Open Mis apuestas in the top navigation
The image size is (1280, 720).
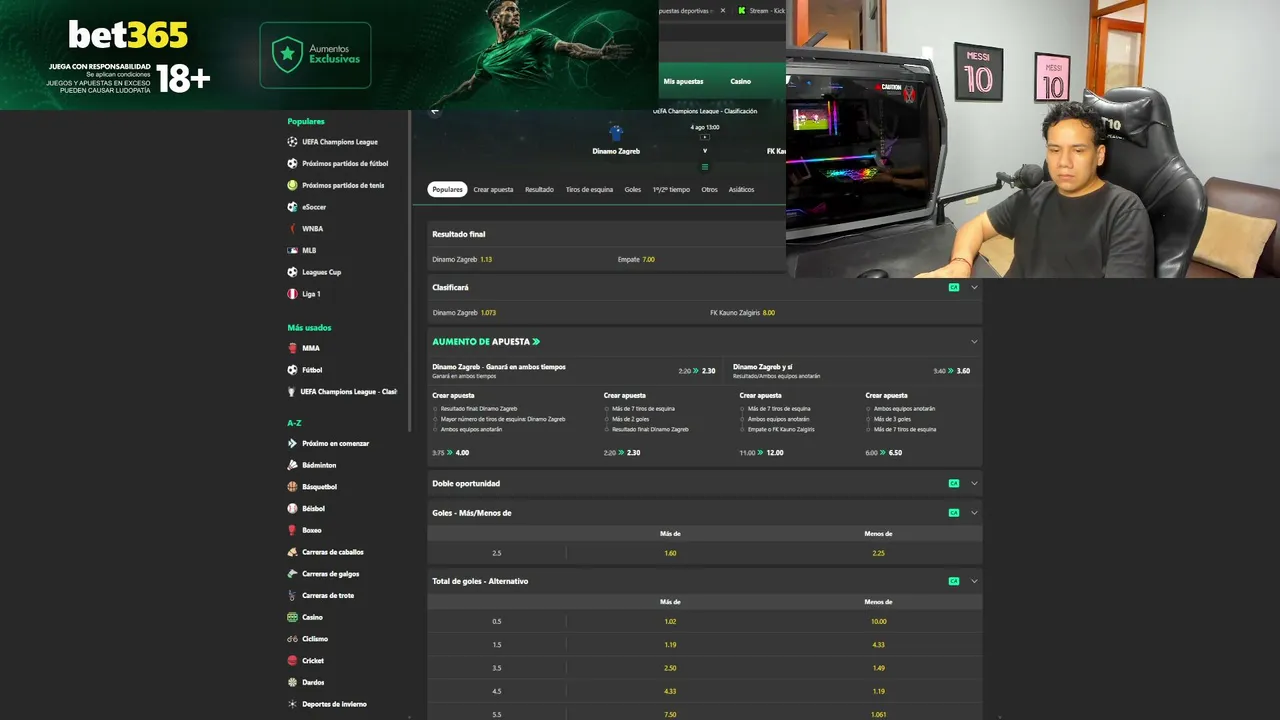click(684, 81)
